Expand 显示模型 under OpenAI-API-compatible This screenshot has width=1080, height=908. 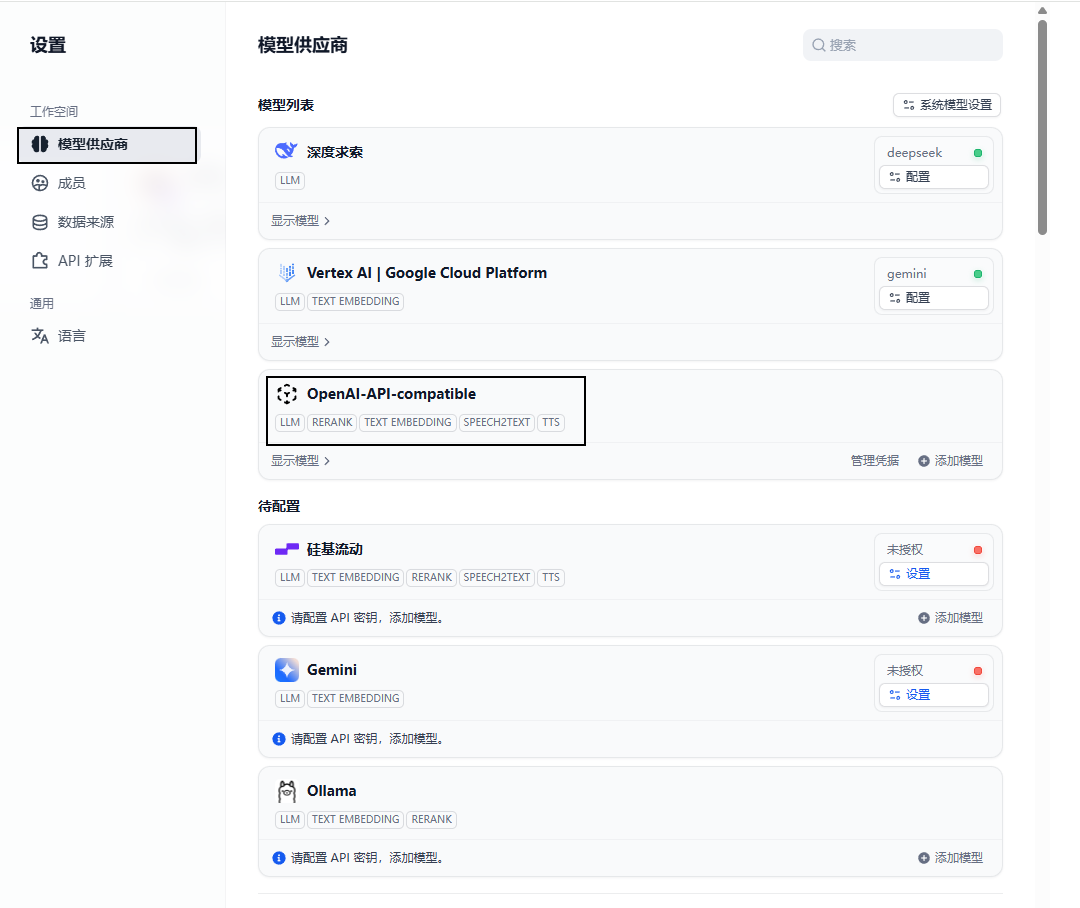300,461
